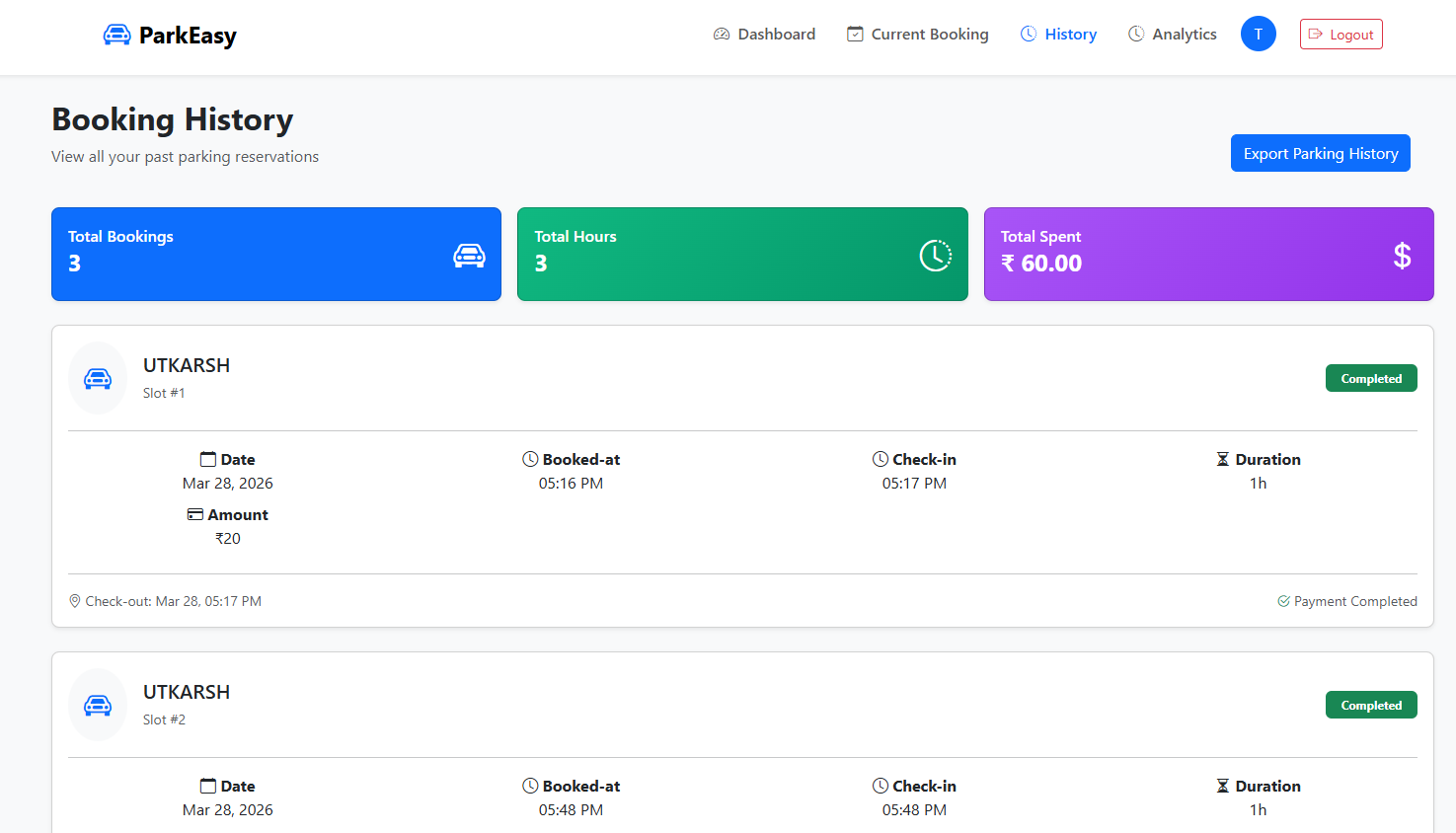Click the Amount card icon in Slot #1
Screen dimensions: 1456x833
coord(195,514)
